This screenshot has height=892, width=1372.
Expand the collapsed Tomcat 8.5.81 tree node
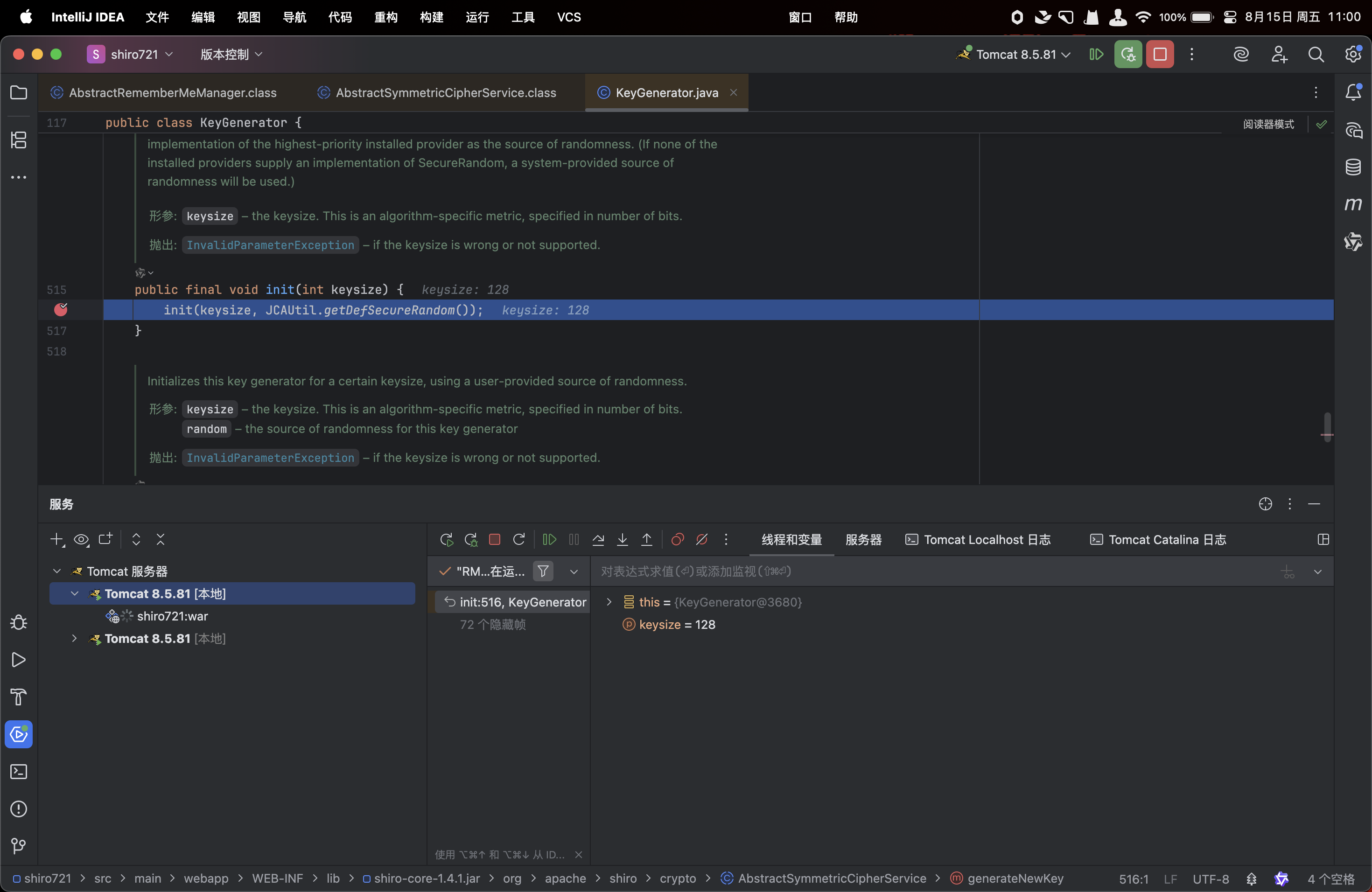pyautogui.click(x=74, y=639)
